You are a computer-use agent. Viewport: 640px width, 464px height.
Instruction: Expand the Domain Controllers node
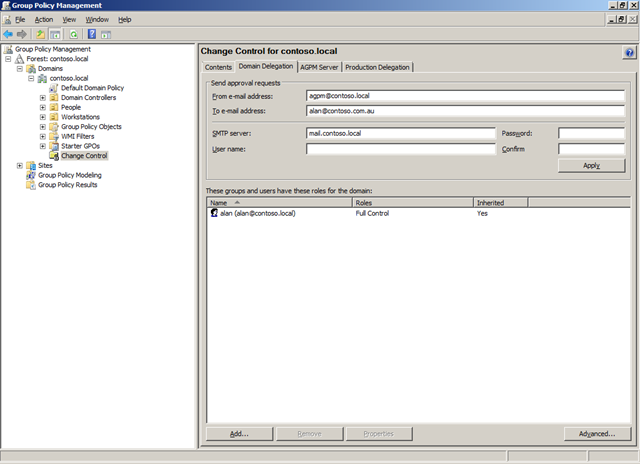(43, 98)
